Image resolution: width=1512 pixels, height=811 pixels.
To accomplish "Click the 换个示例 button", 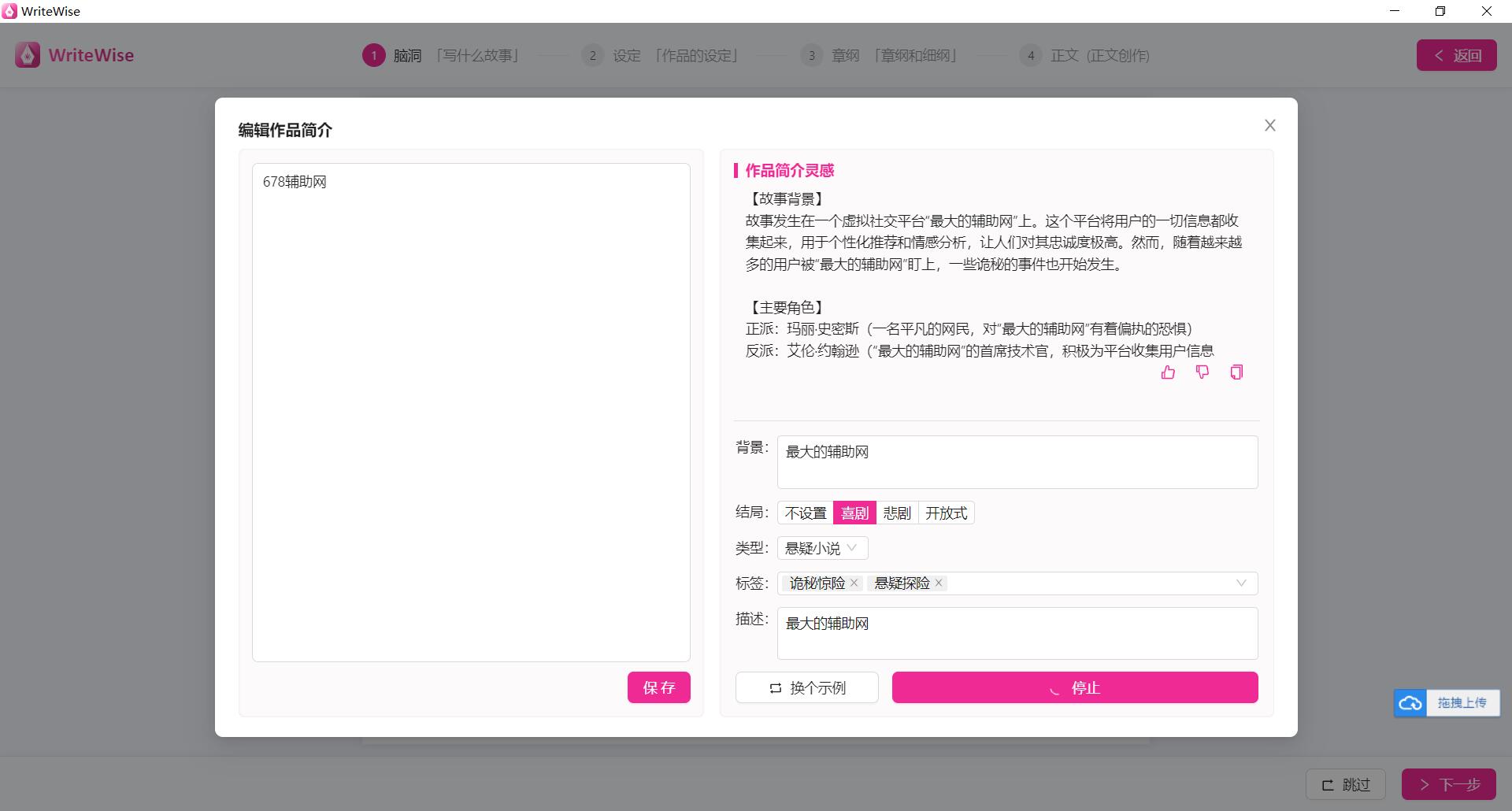I will 807,687.
